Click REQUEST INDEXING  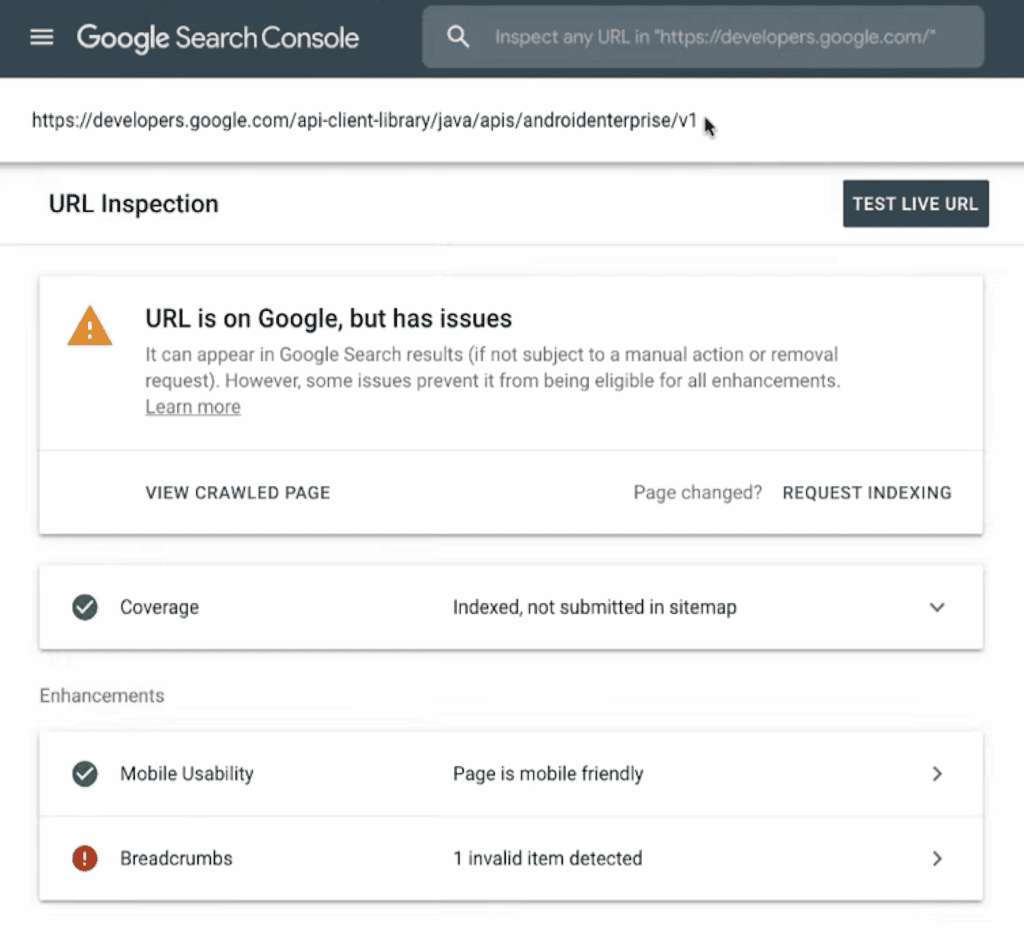pyautogui.click(x=866, y=492)
